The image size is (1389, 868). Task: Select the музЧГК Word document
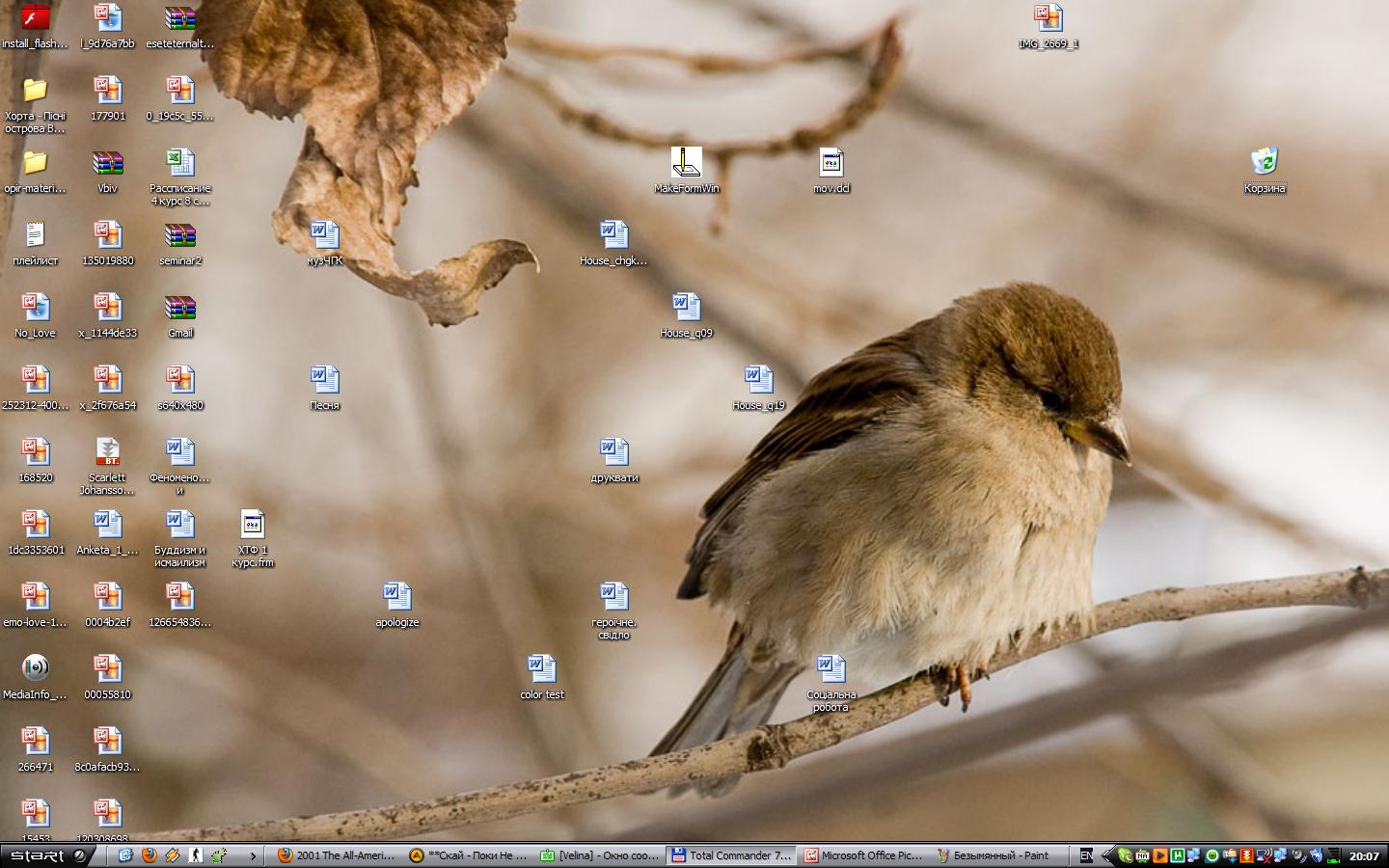pyautogui.click(x=325, y=243)
